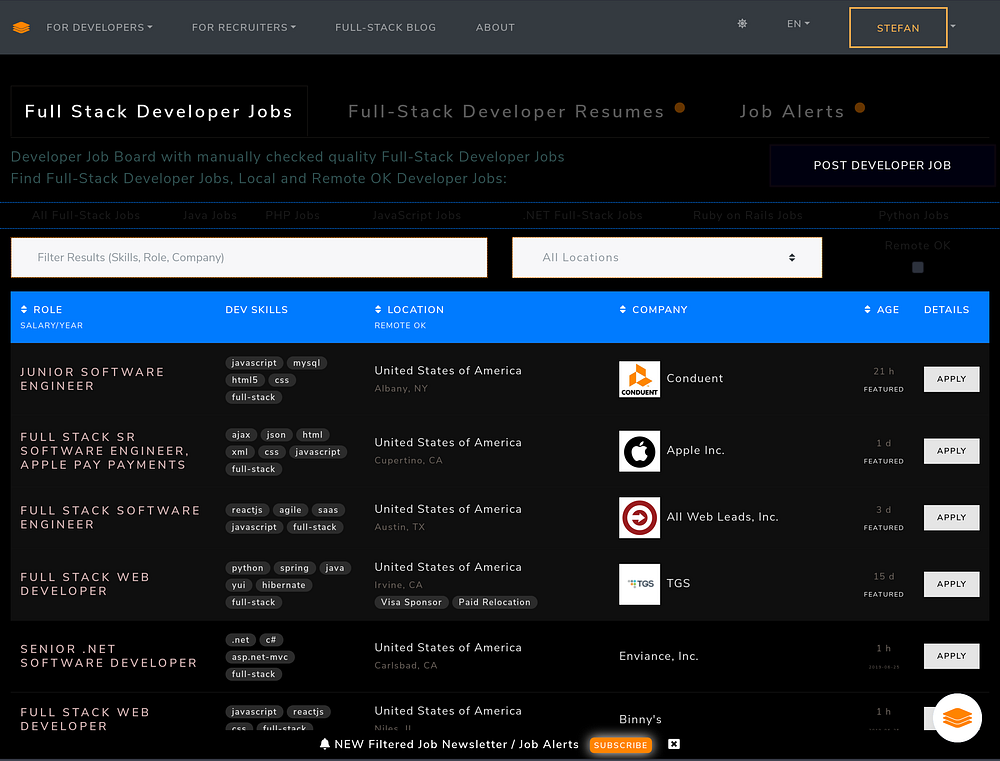
Task: Toggle the theme icon beside EN
Action: pyautogui.click(x=742, y=24)
